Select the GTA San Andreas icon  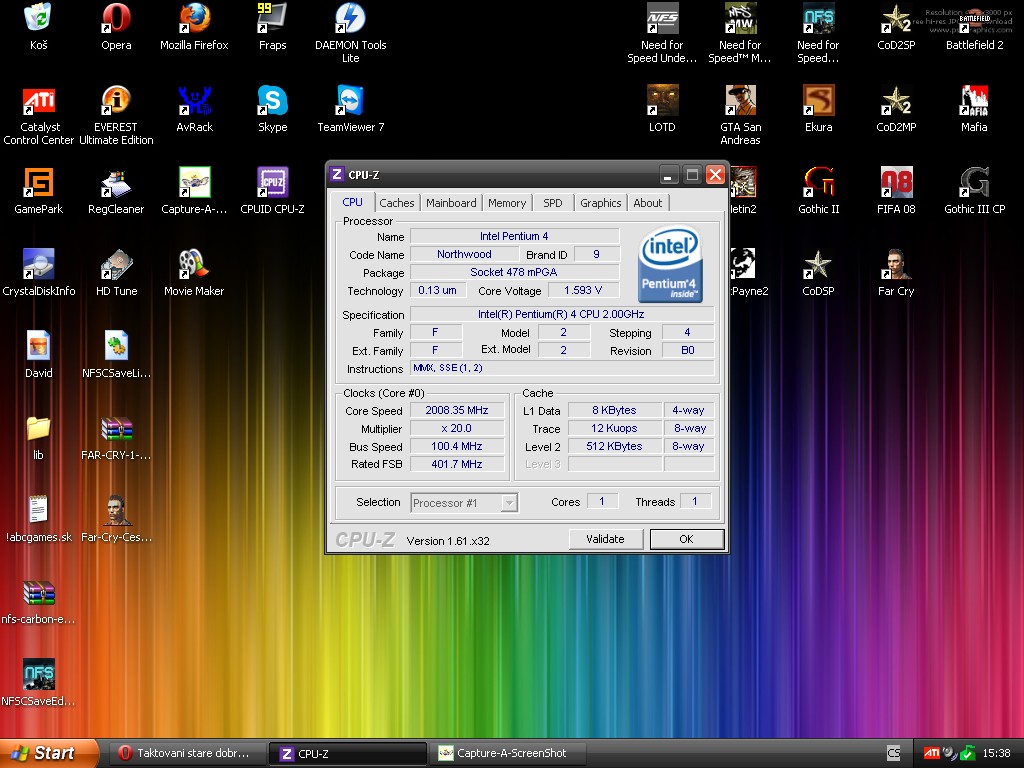tap(740, 101)
